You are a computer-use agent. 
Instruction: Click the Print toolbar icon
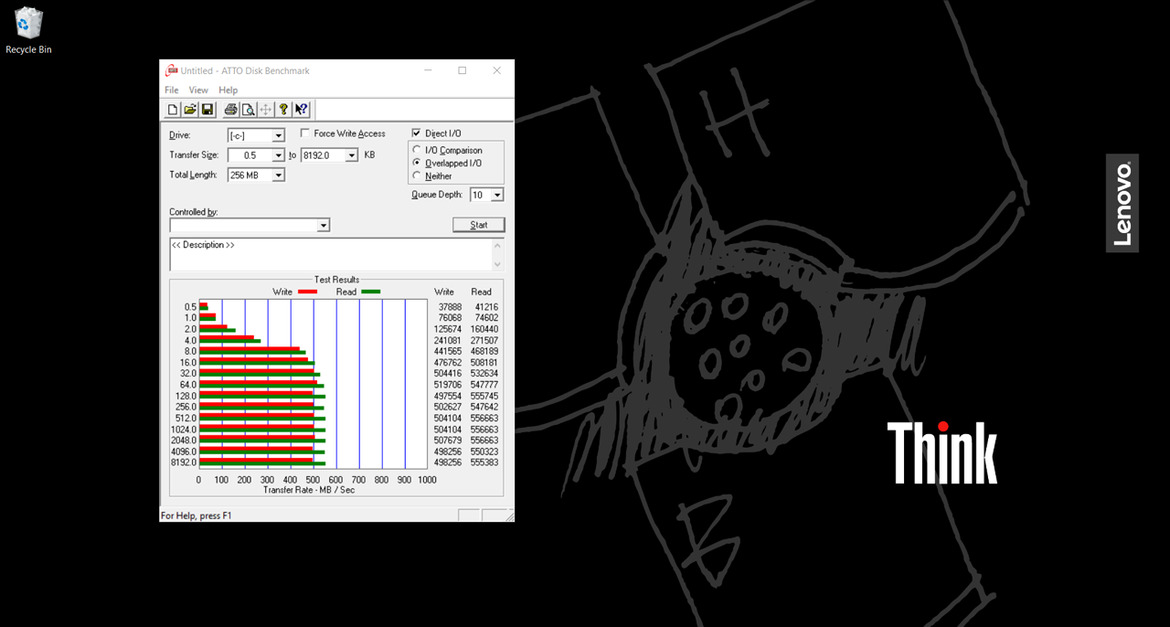click(x=231, y=110)
